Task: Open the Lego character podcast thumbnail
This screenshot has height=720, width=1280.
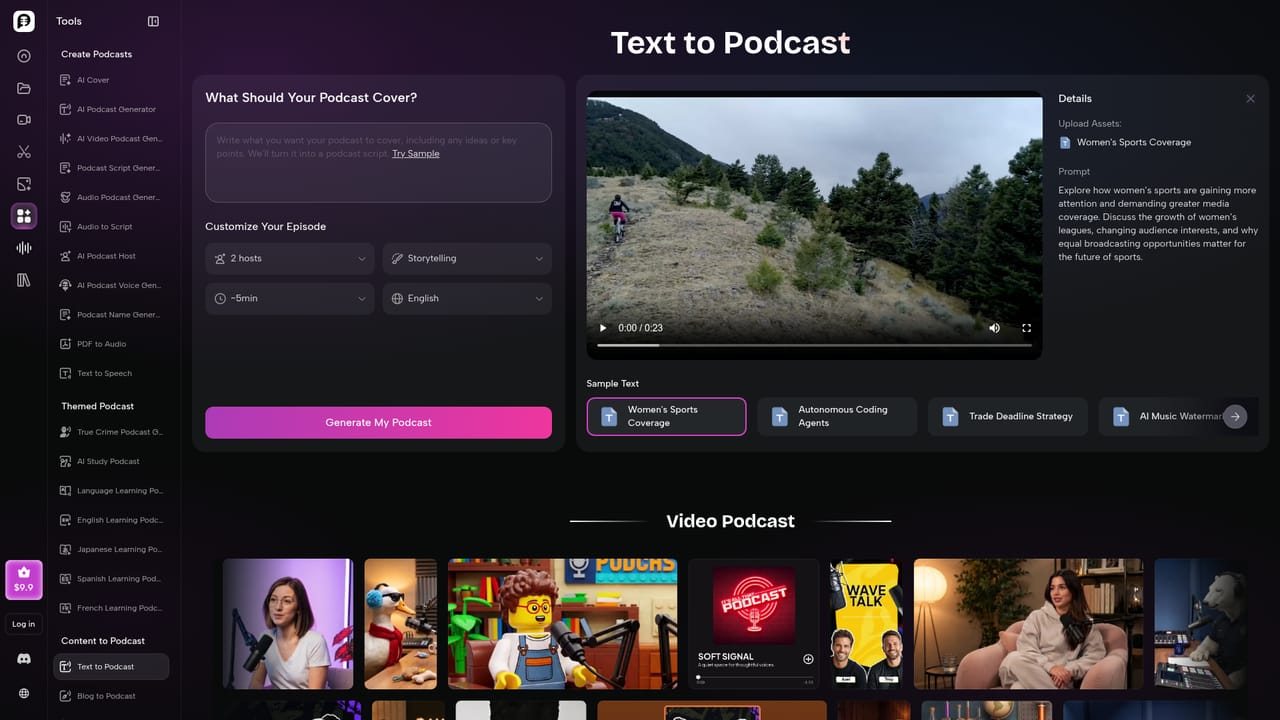Action: pos(562,624)
